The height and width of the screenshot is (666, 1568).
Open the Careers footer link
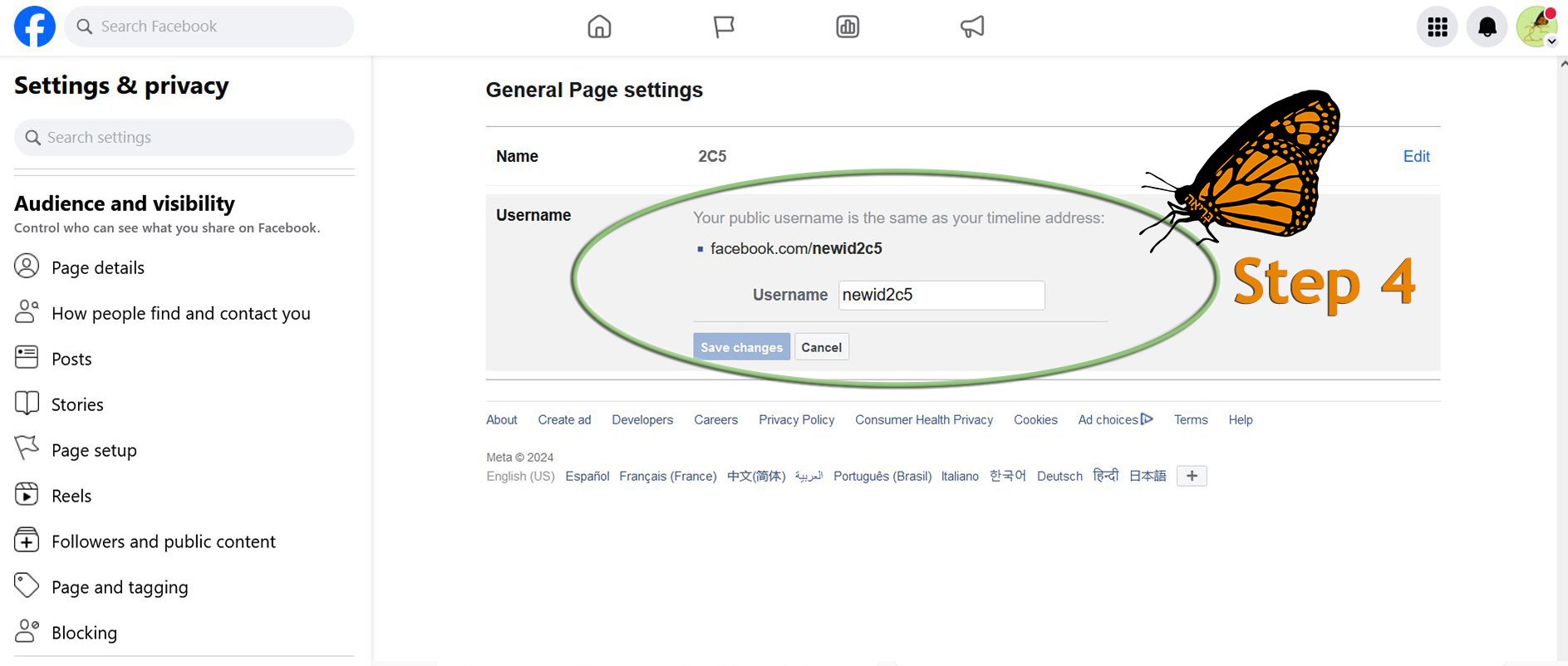coord(715,419)
